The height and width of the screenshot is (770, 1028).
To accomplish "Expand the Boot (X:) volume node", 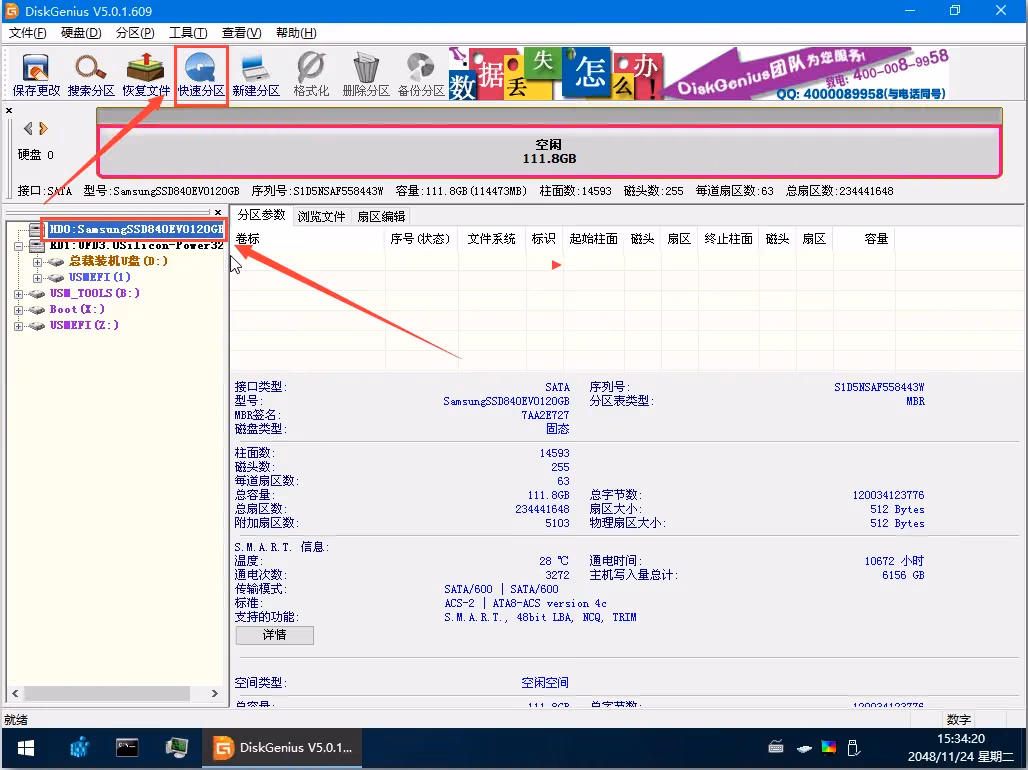I will pos(19,310).
